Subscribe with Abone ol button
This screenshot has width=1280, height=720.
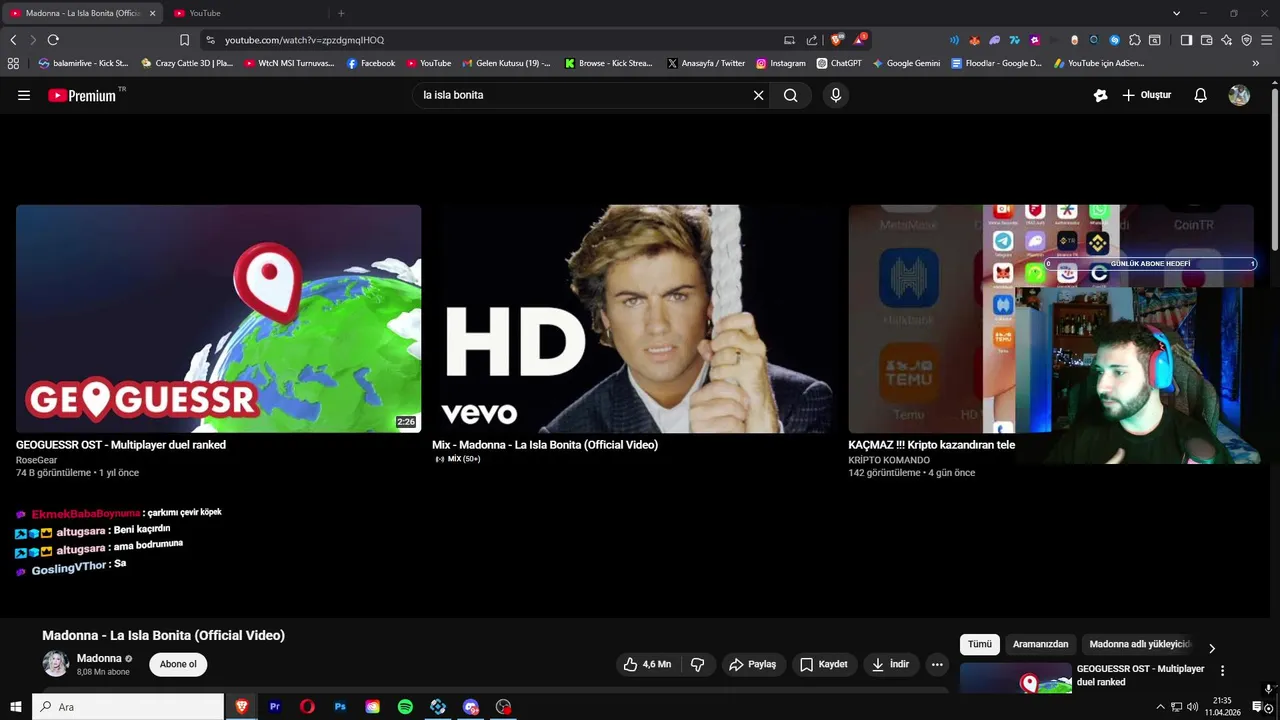[x=178, y=664]
